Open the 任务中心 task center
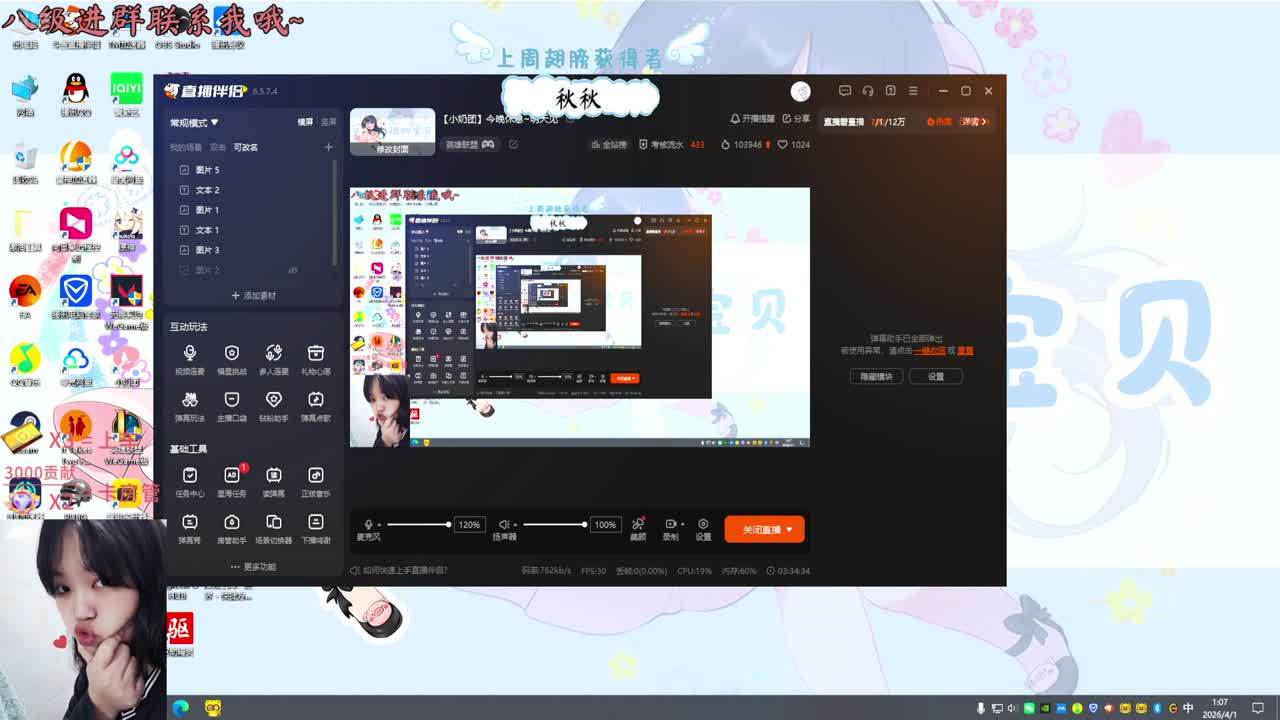Screen dimensions: 1280x720 click(x=190, y=480)
